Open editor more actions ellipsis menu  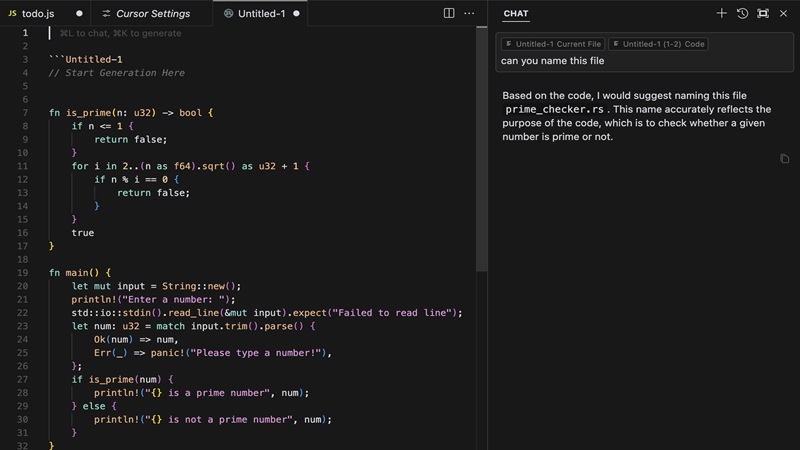469,13
